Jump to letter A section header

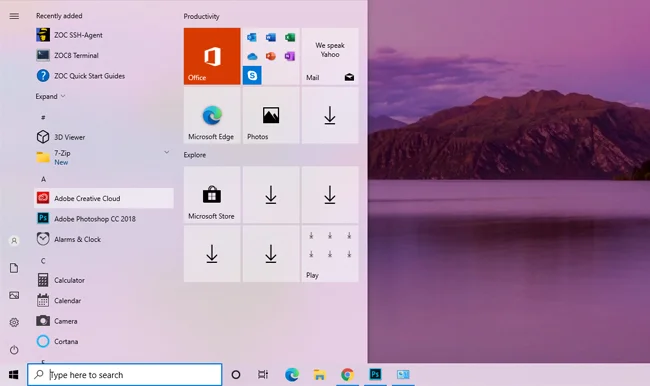tap(43, 179)
